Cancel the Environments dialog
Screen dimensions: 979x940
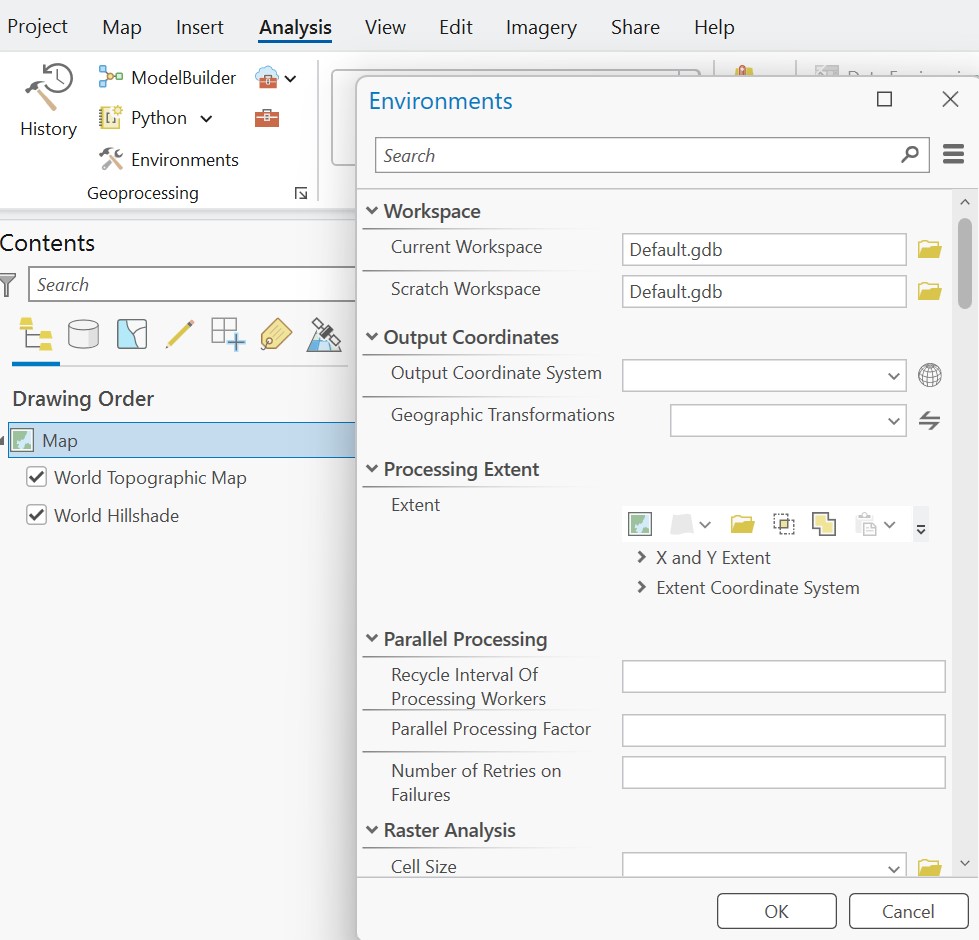pyautogui.click(x=908, y=911)
